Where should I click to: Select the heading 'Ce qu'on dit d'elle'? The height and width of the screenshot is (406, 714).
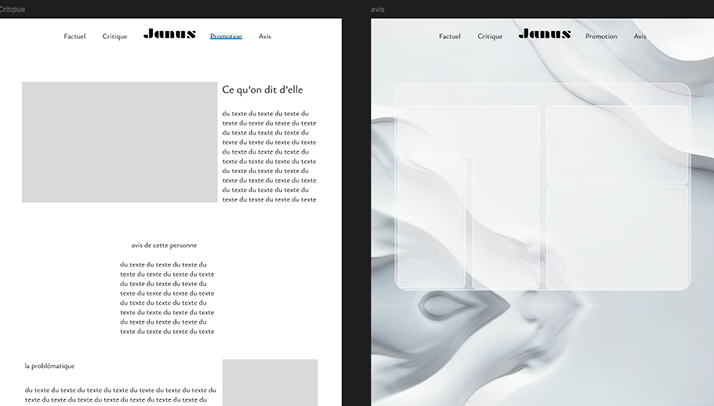pos(262,90)
